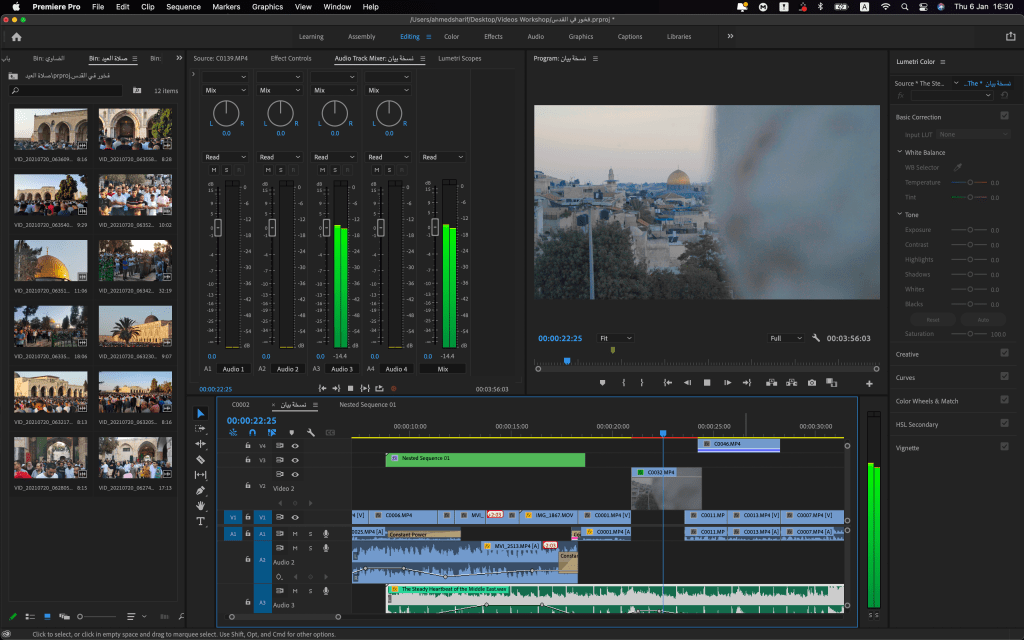The height and width of the screenshot is (640, 1024).
Task: Toggle visibility eye for track V3
Action: (295, 460)
